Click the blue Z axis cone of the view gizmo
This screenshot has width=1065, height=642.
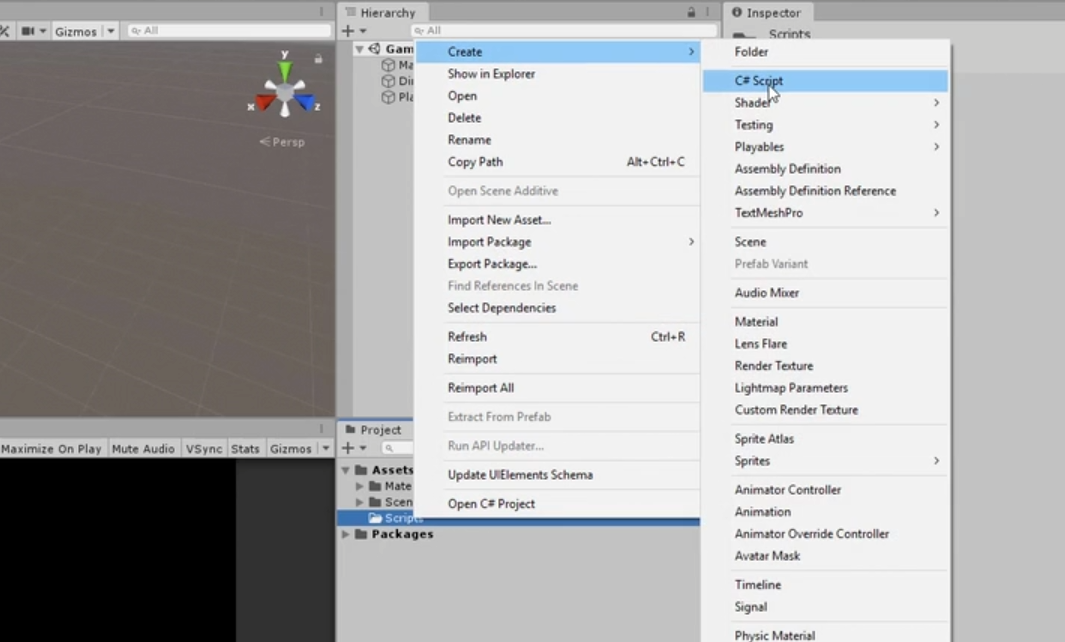307,100
